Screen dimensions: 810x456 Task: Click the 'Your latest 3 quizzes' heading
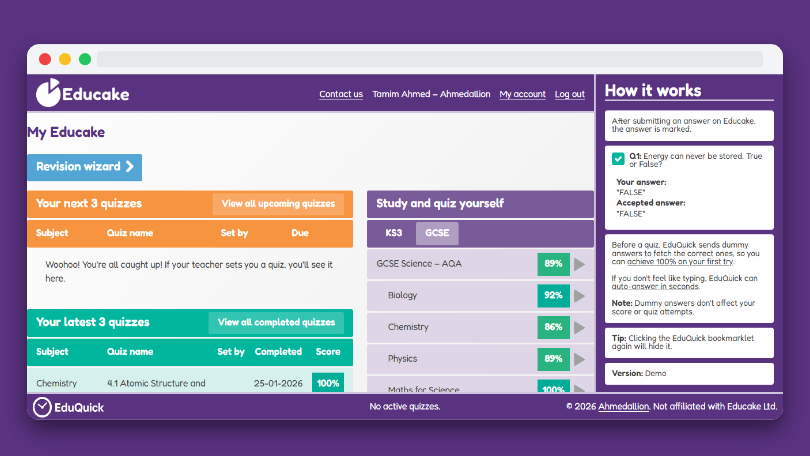click(92, 322)
